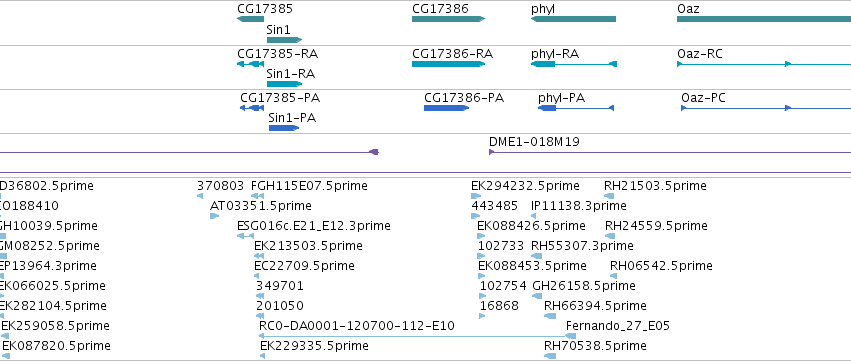Select the RH70538.5prime EST arrow

[x=550, y=356]
